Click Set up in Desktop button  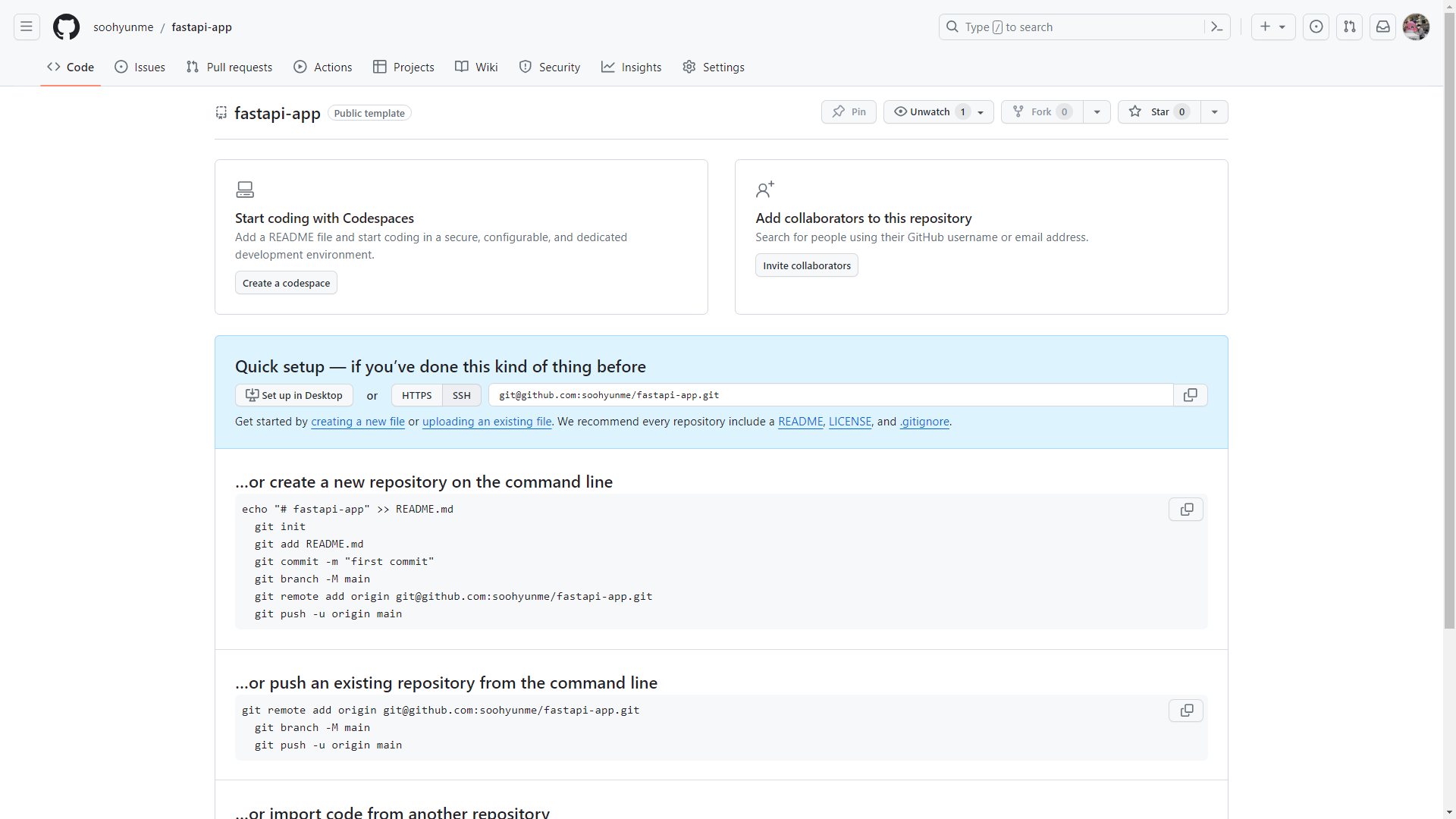point(294,395)
